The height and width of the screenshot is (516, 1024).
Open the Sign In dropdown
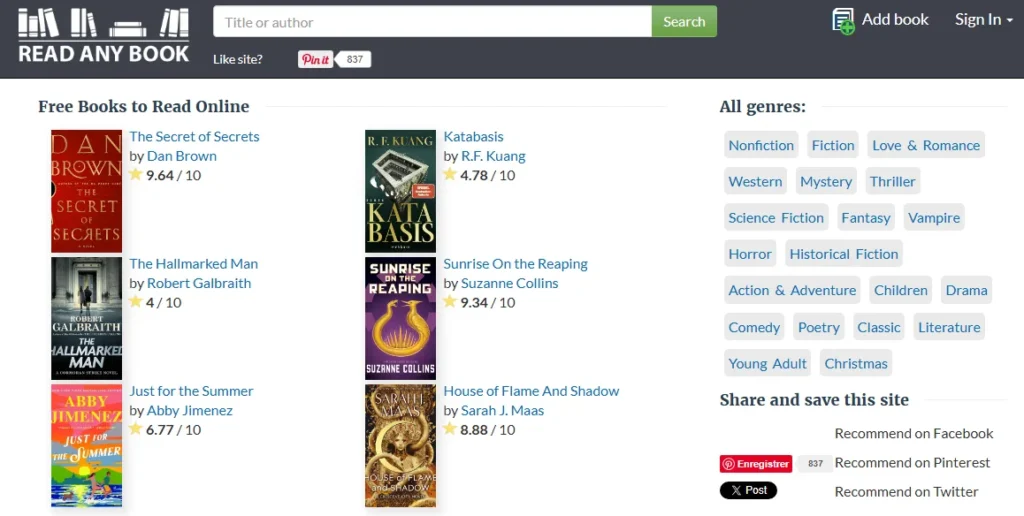point(984,20)
